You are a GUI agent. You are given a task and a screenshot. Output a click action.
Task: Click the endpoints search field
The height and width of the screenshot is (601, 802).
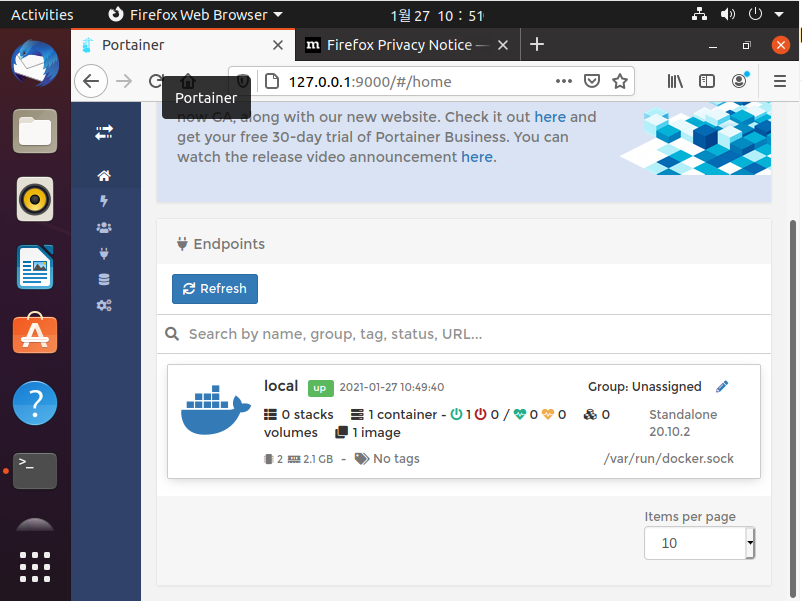pos(463,334)
